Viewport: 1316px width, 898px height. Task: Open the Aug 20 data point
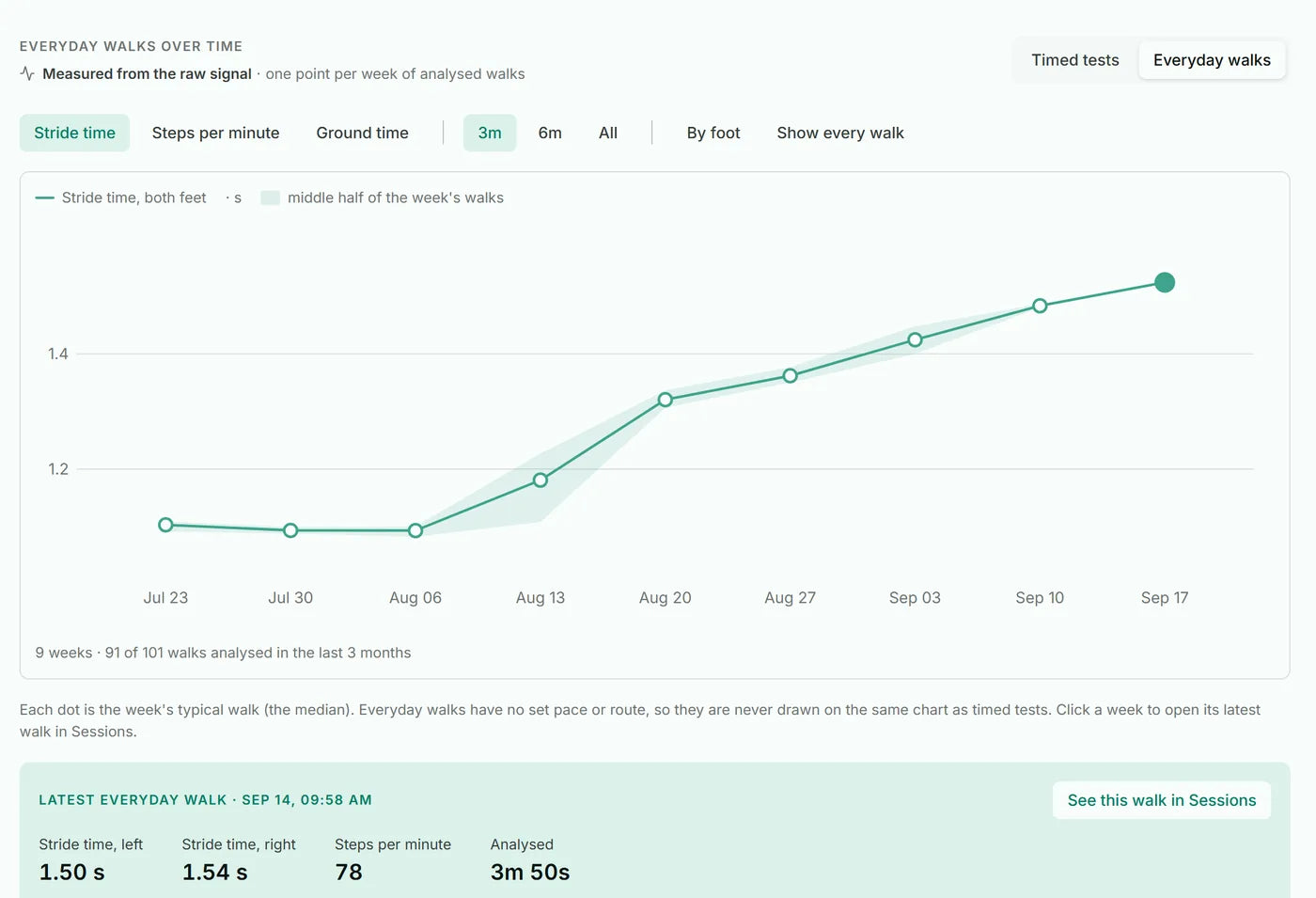(666, 400)
